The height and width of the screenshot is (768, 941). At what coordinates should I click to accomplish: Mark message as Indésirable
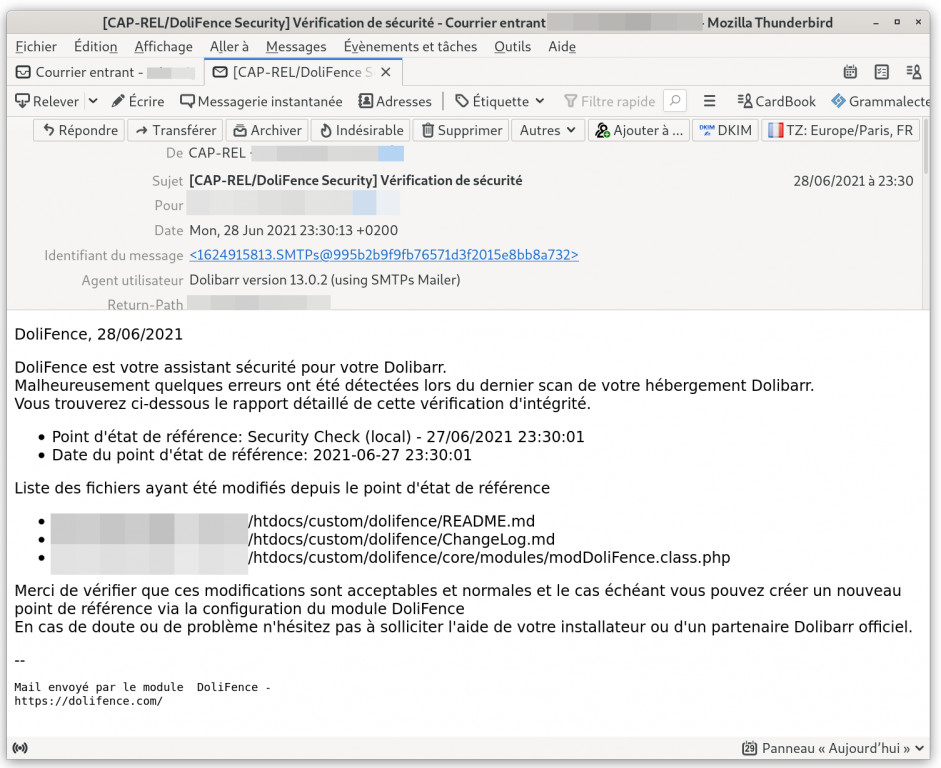click(x=361, y=130)
